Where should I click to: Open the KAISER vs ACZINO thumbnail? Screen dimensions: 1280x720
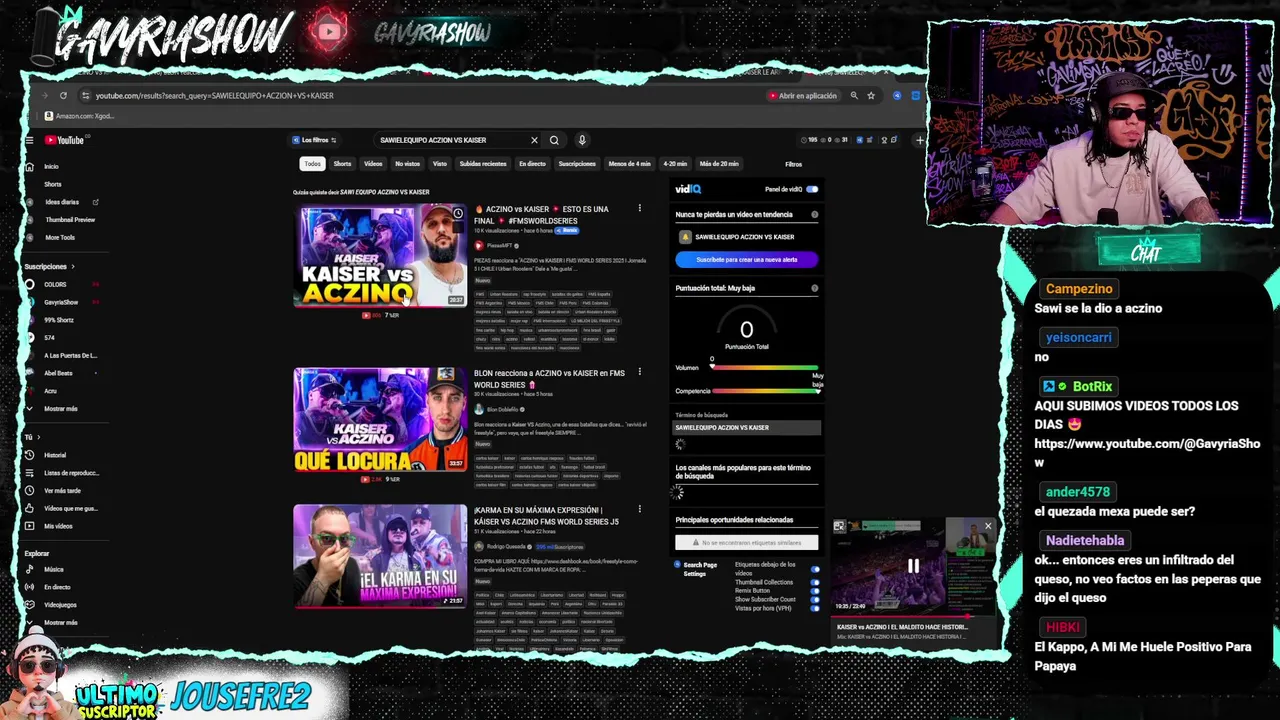[380, 256]
